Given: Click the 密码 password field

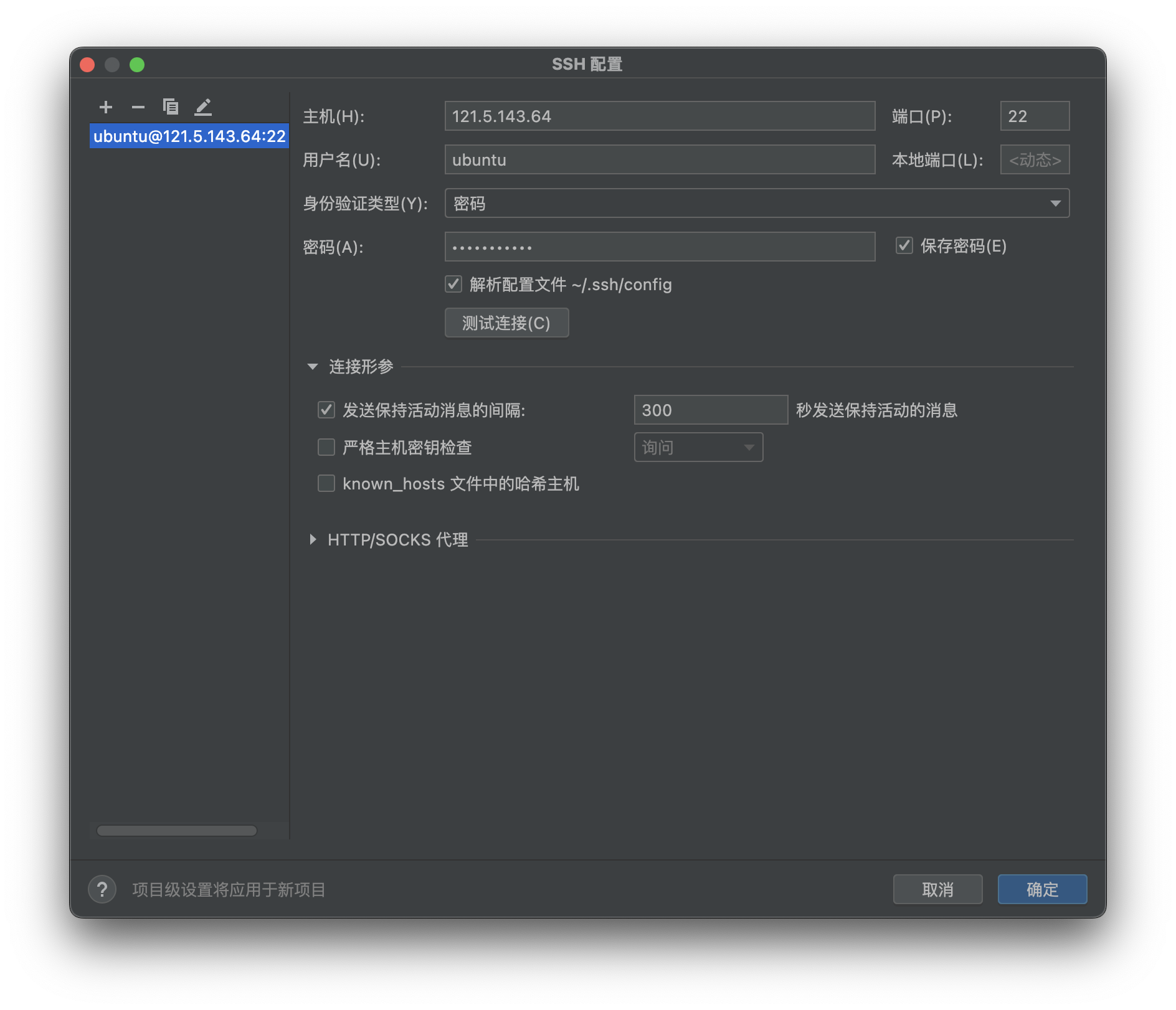Looking at the screenshot, I should point(660,247).
